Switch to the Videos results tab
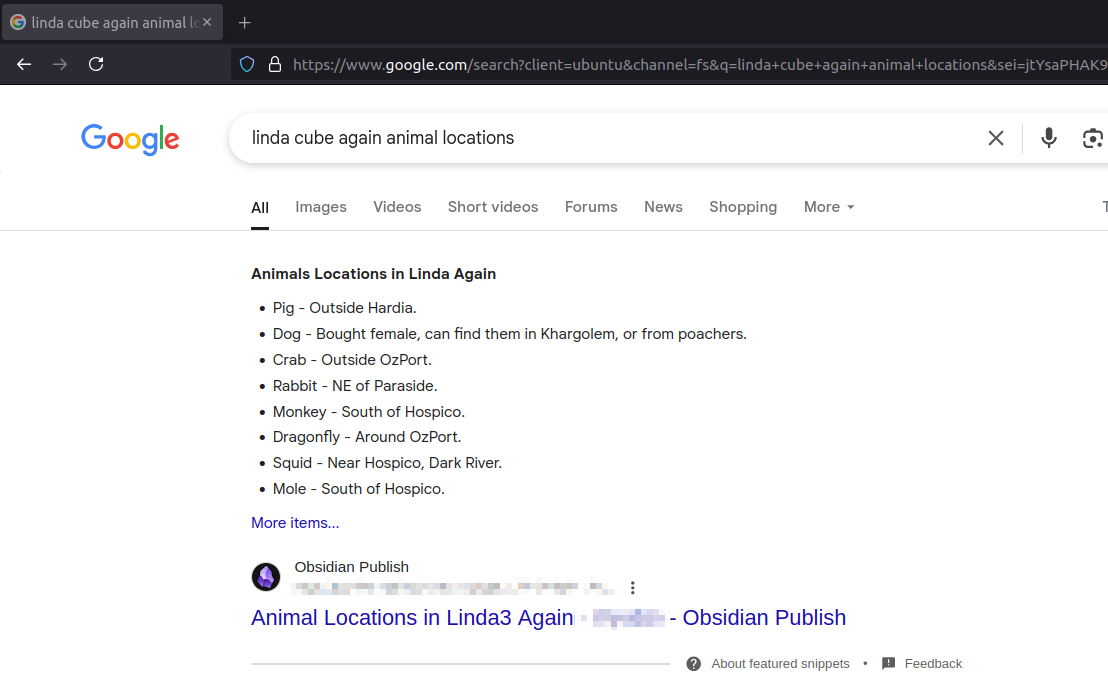The height and width of the screenshot is (687, 1108). pos(397,207)
